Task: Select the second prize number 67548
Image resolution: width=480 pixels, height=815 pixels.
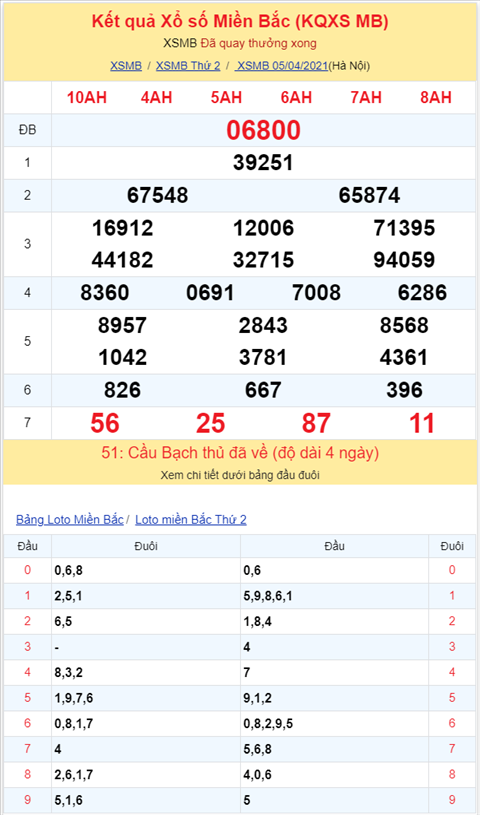Action: click(157, 195)
